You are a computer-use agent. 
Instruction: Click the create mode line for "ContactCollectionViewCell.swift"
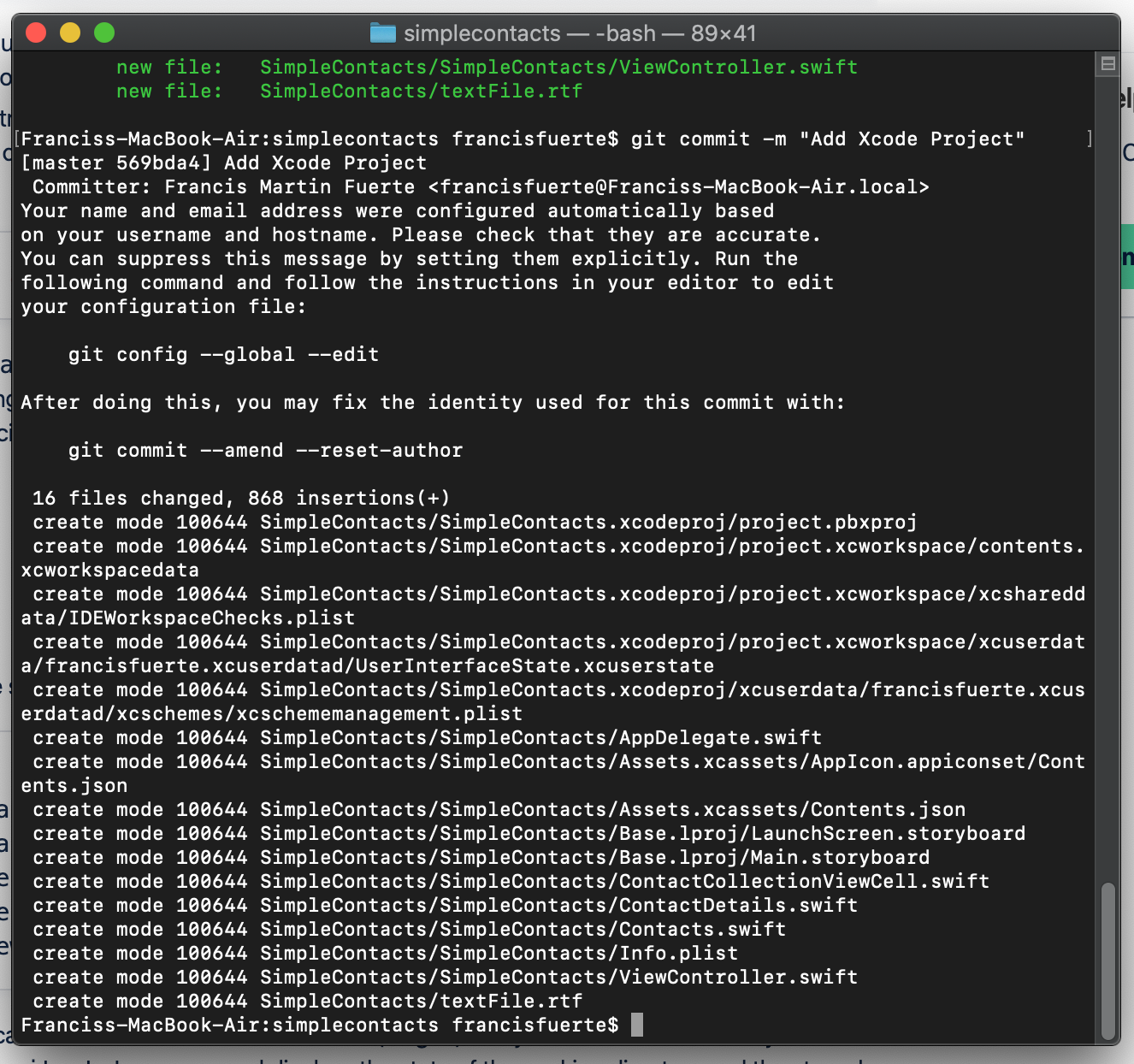tap(511, 881)
